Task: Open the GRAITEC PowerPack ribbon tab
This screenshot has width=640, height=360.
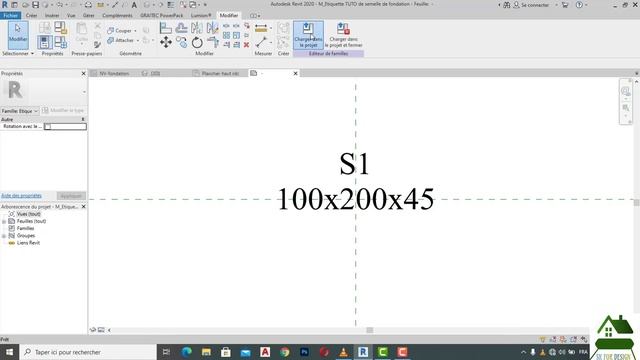Action: (162, 16)
